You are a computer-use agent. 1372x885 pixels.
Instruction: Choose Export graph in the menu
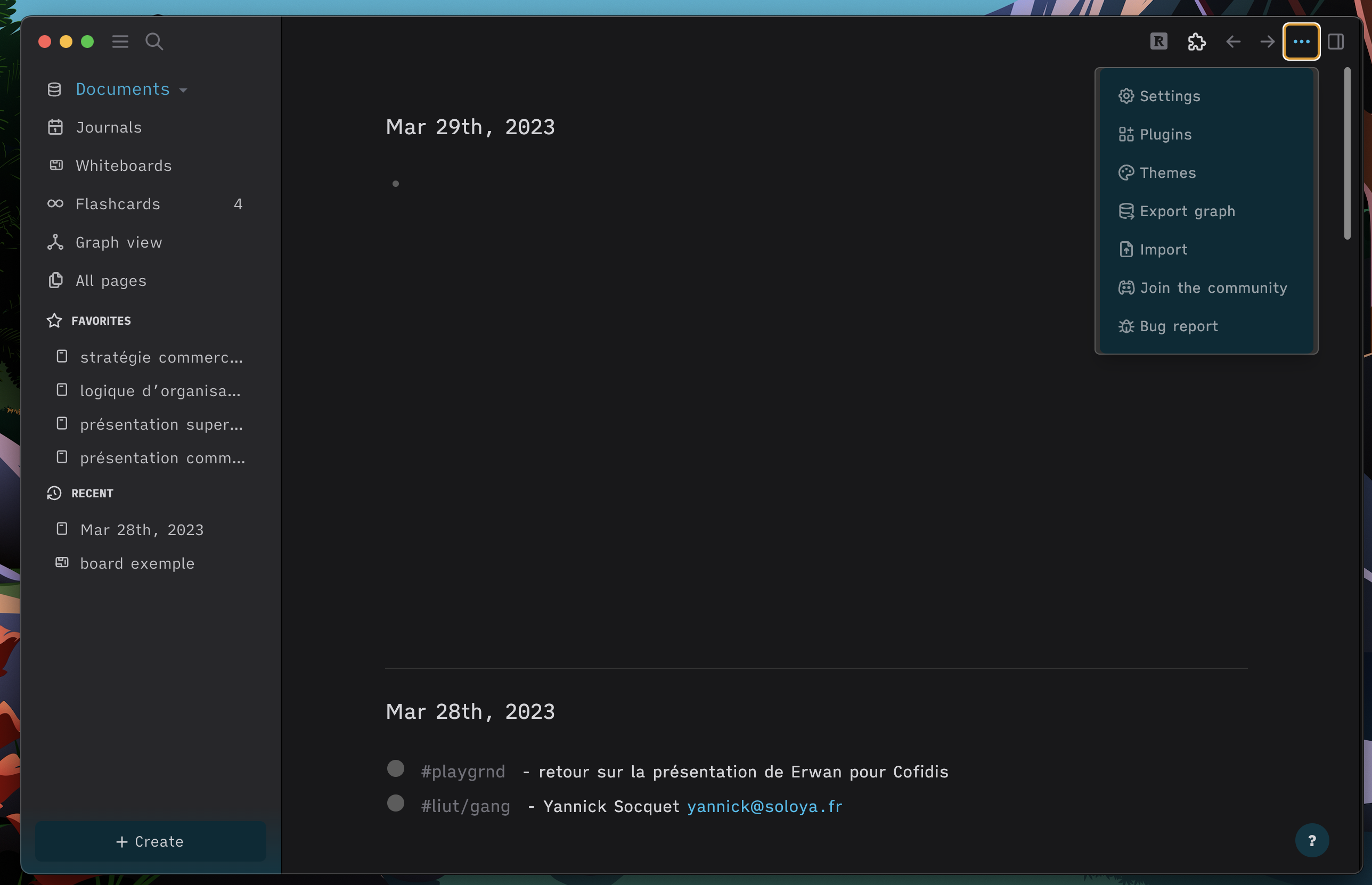1187,211
